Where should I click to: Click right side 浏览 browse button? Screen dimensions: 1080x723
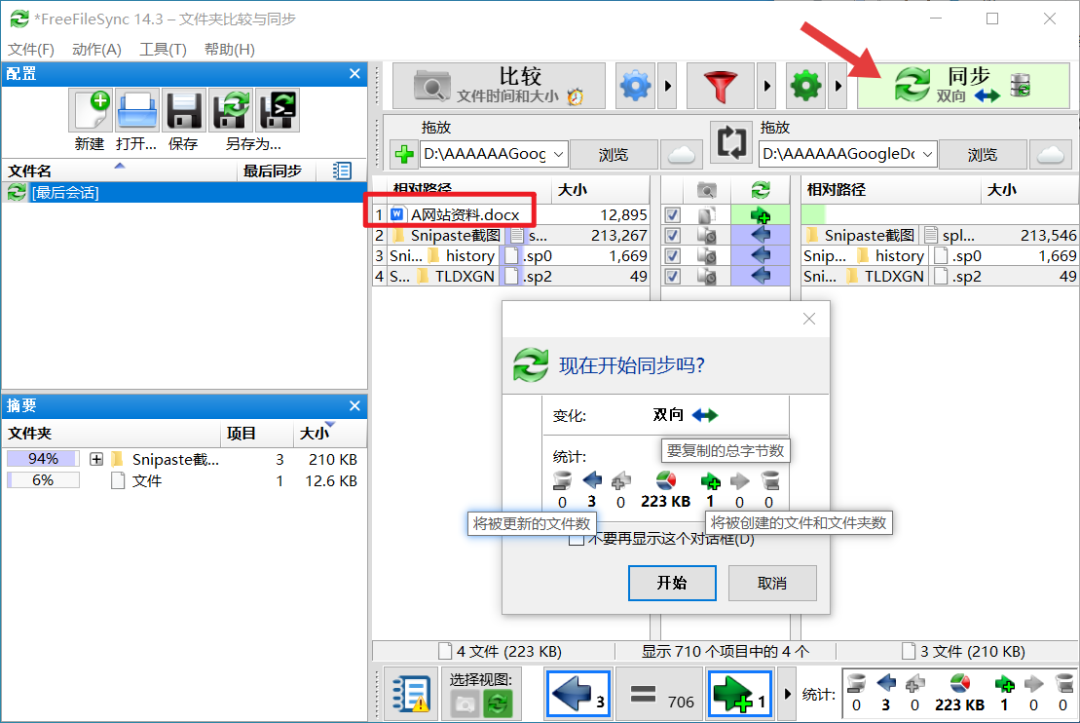[x=982, y=154]
